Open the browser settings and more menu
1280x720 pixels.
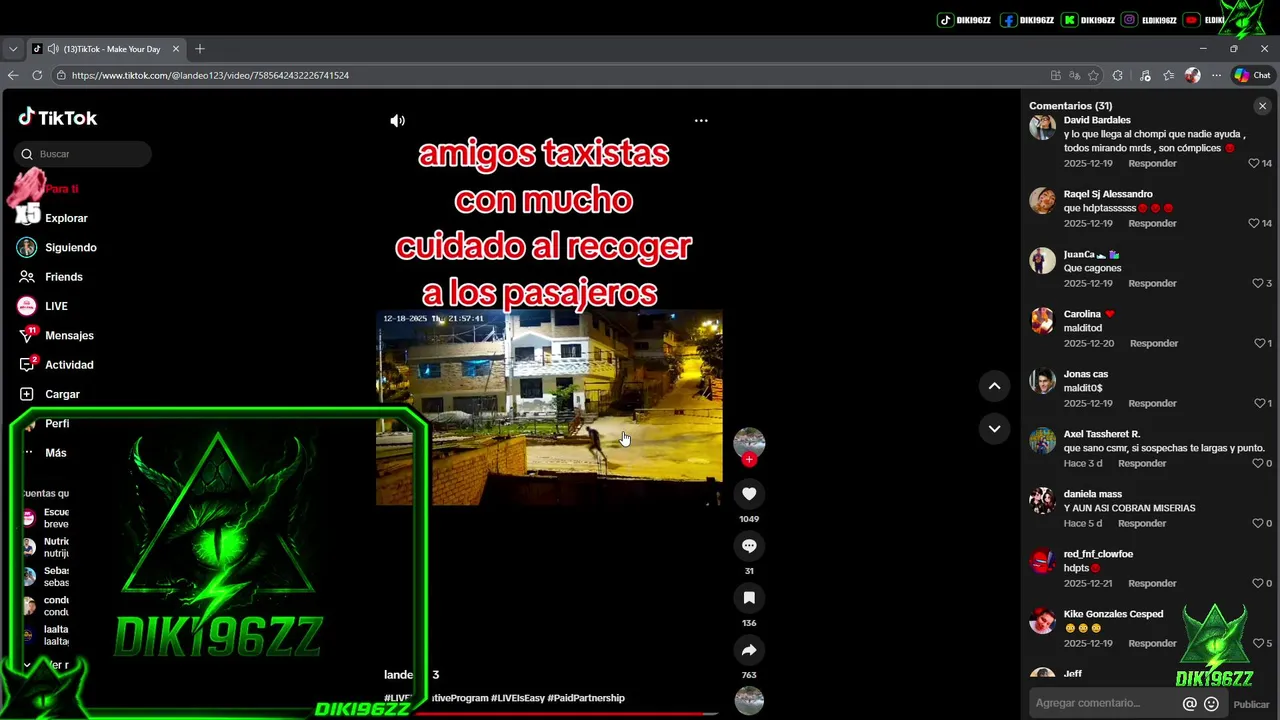tap(1216, 75)
